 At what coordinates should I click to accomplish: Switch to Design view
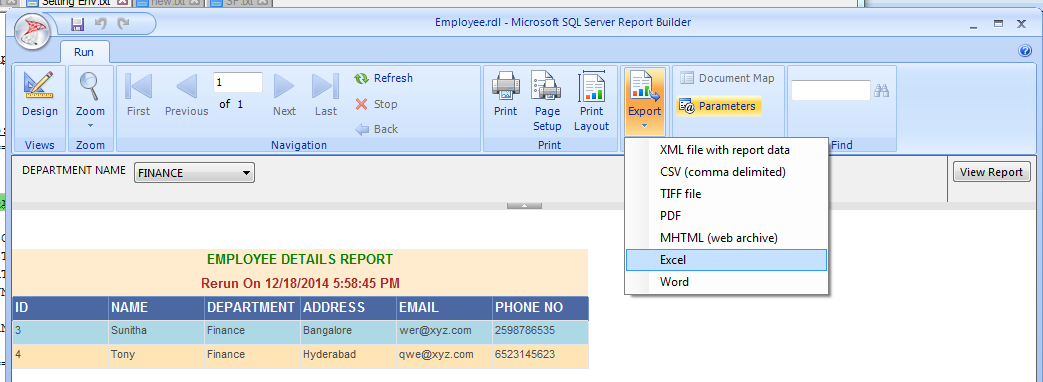coord(40,95)
